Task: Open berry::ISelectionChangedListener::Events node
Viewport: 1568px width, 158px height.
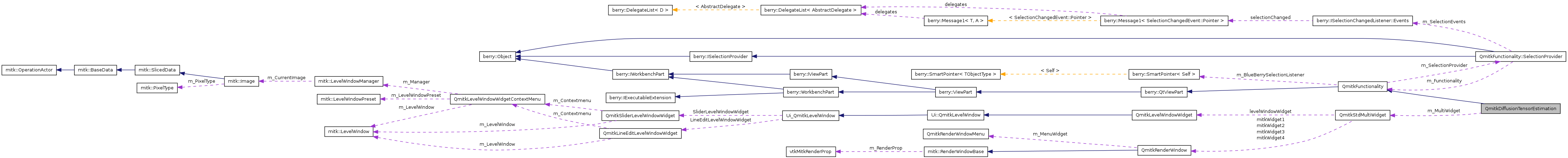Action: [1362, 21]
